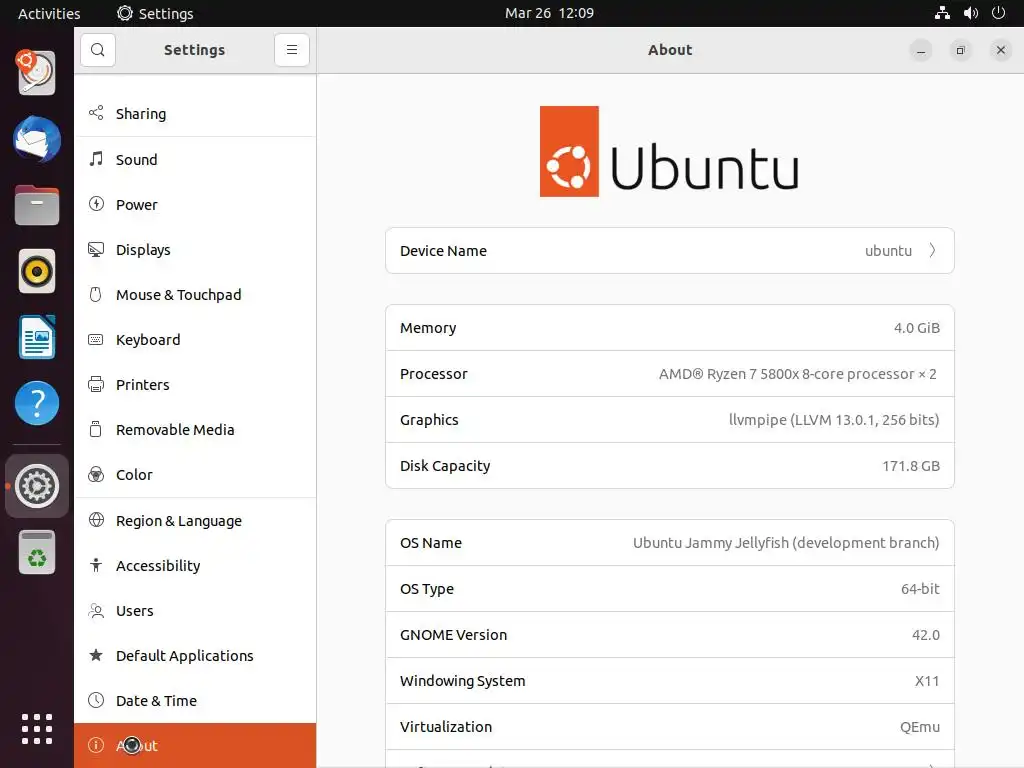Select the Sound speaker icon in sidebar
Viewport: 1024px width, 768px height.
pyautogui.click(x=96, y=159)
